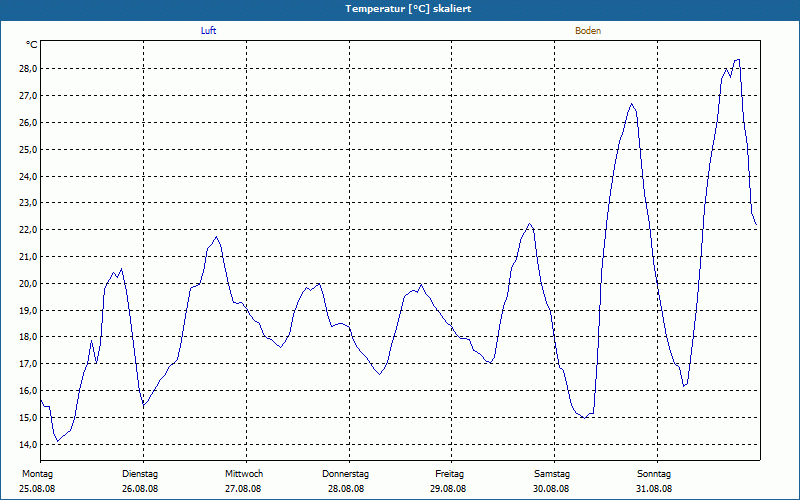The height and width of the screenshot is (500, 800).
Task: Click the date 27.08.08
Action: coord(243,489)
